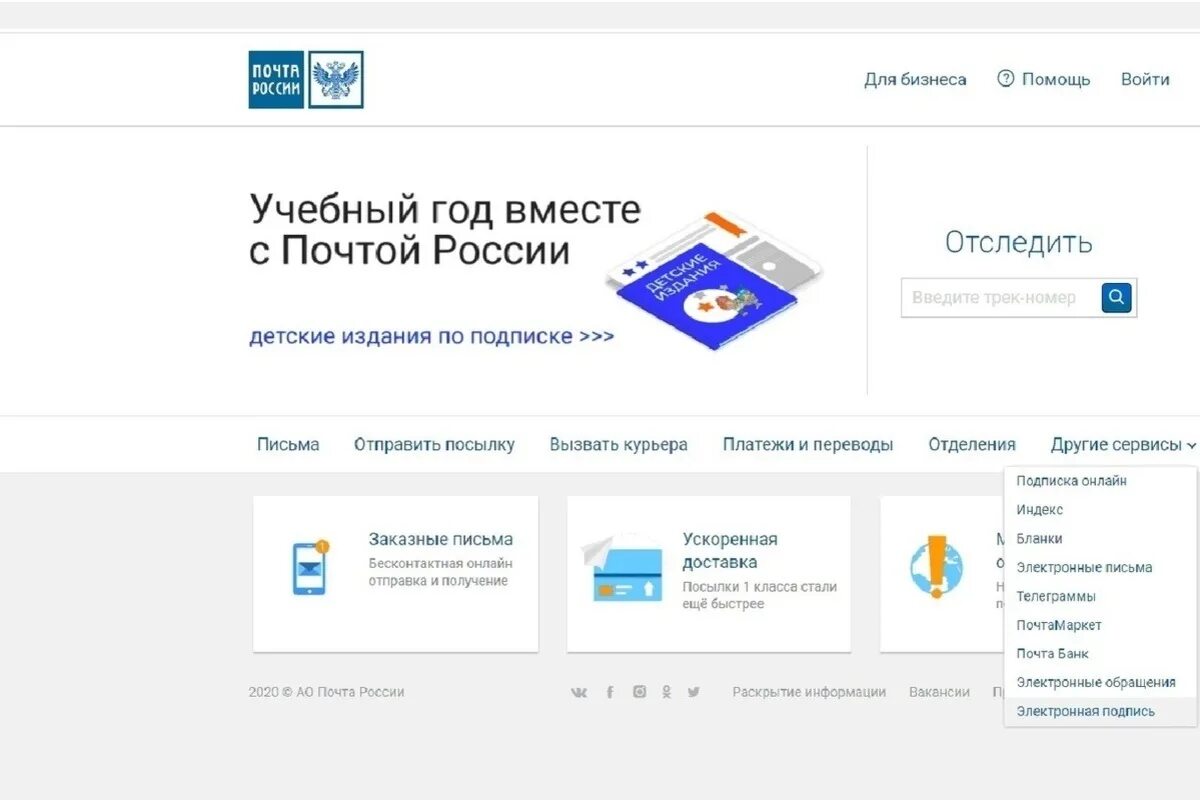This screenshot has width=1200, height=800.
Task: Click the help question mark icon
Action: [1006, 78]
